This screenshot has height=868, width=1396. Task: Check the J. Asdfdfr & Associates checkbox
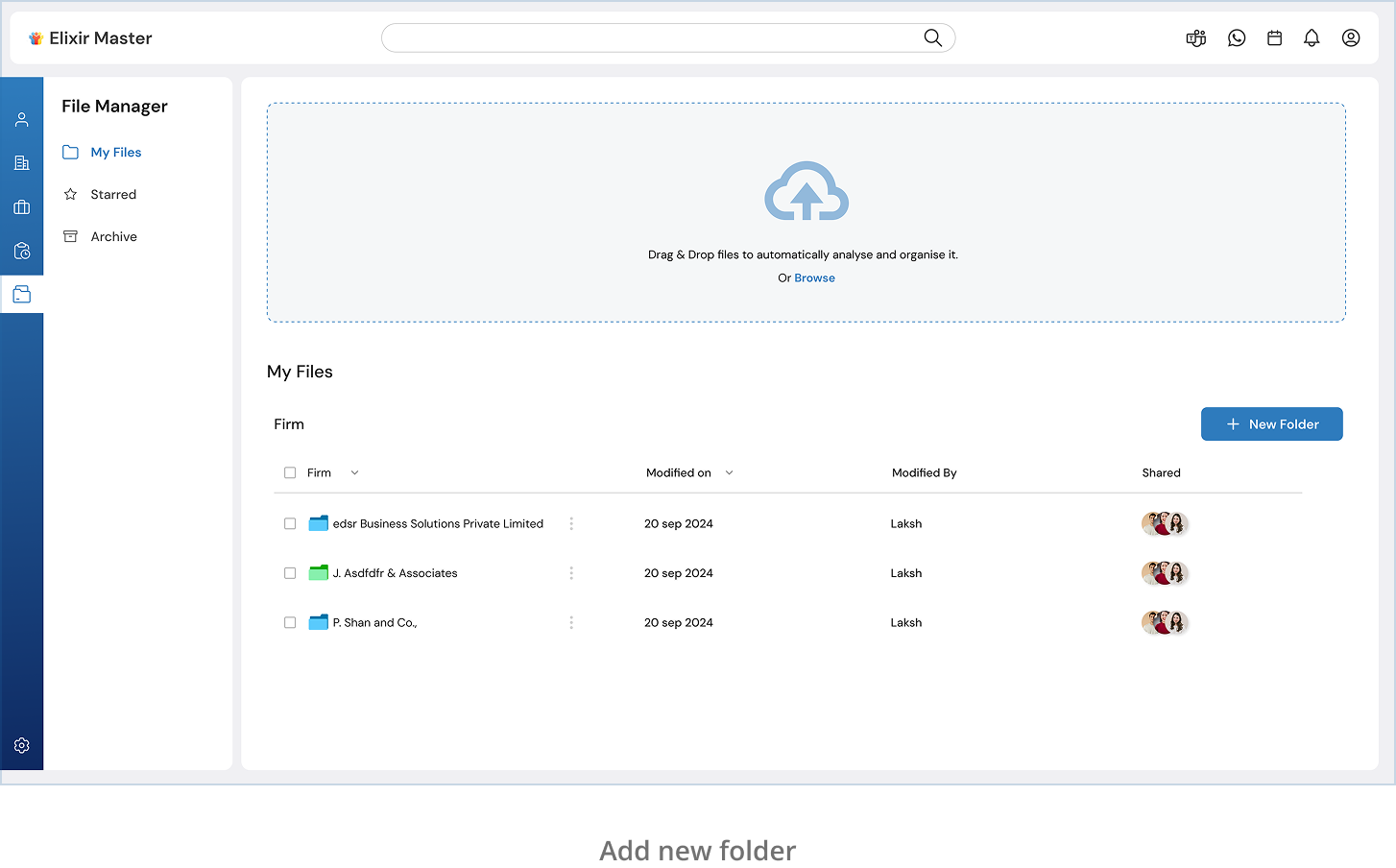[x=290, y=573]
